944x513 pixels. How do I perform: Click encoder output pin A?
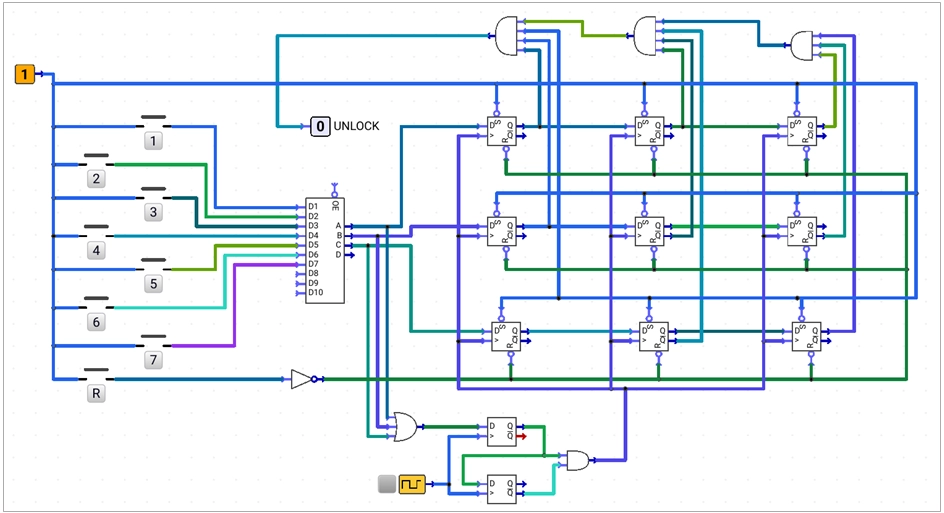click(349, 226)
